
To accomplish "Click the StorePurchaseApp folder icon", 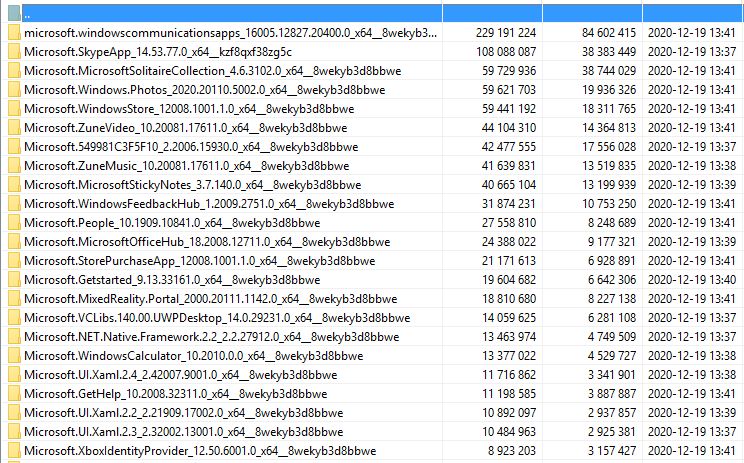I will (x=14, y=260).
